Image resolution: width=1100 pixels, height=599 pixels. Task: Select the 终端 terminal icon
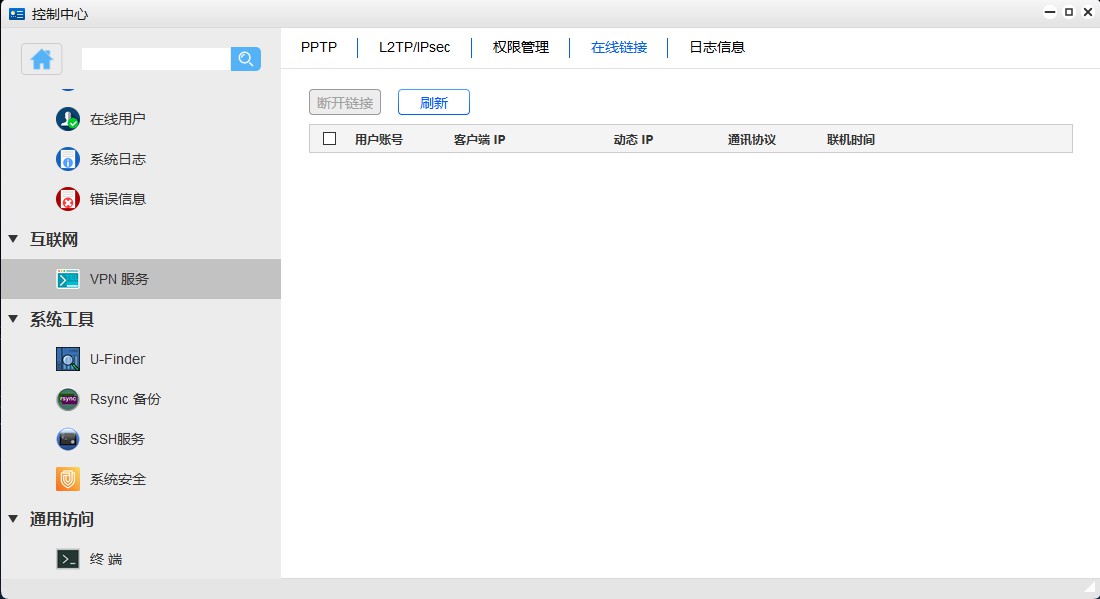pos(67,558)
